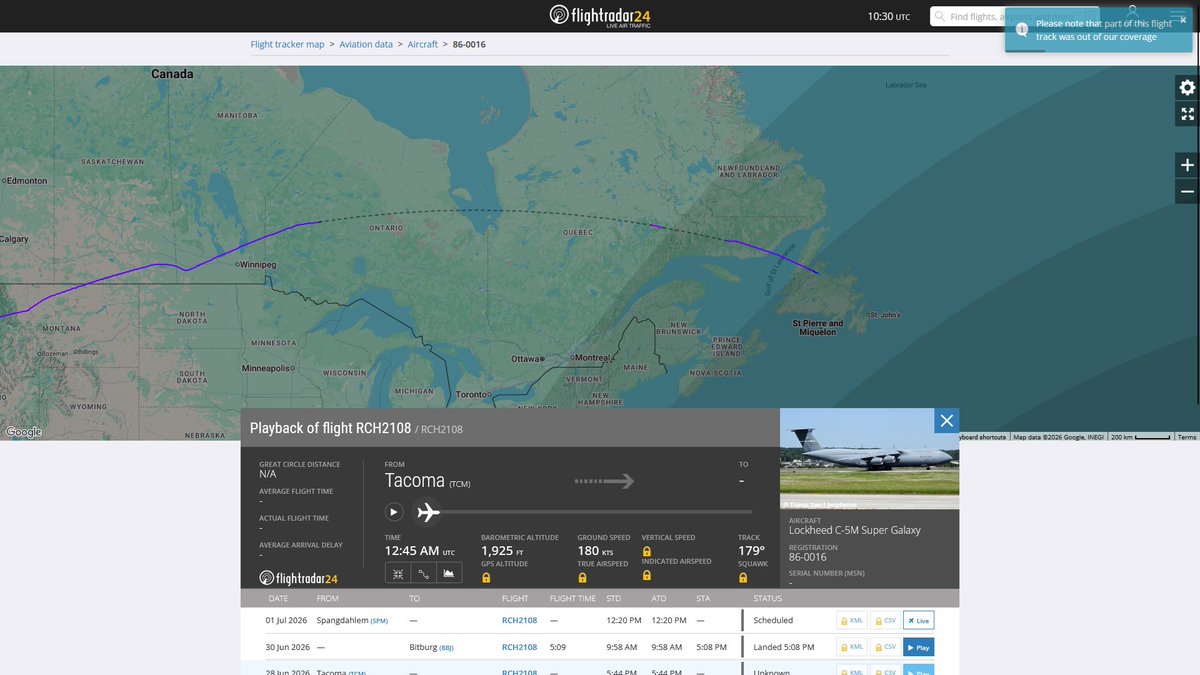Click the Google logo on map
Image resolution: width=1200 pixels, height=675 pixels.
tap(24, 432)
